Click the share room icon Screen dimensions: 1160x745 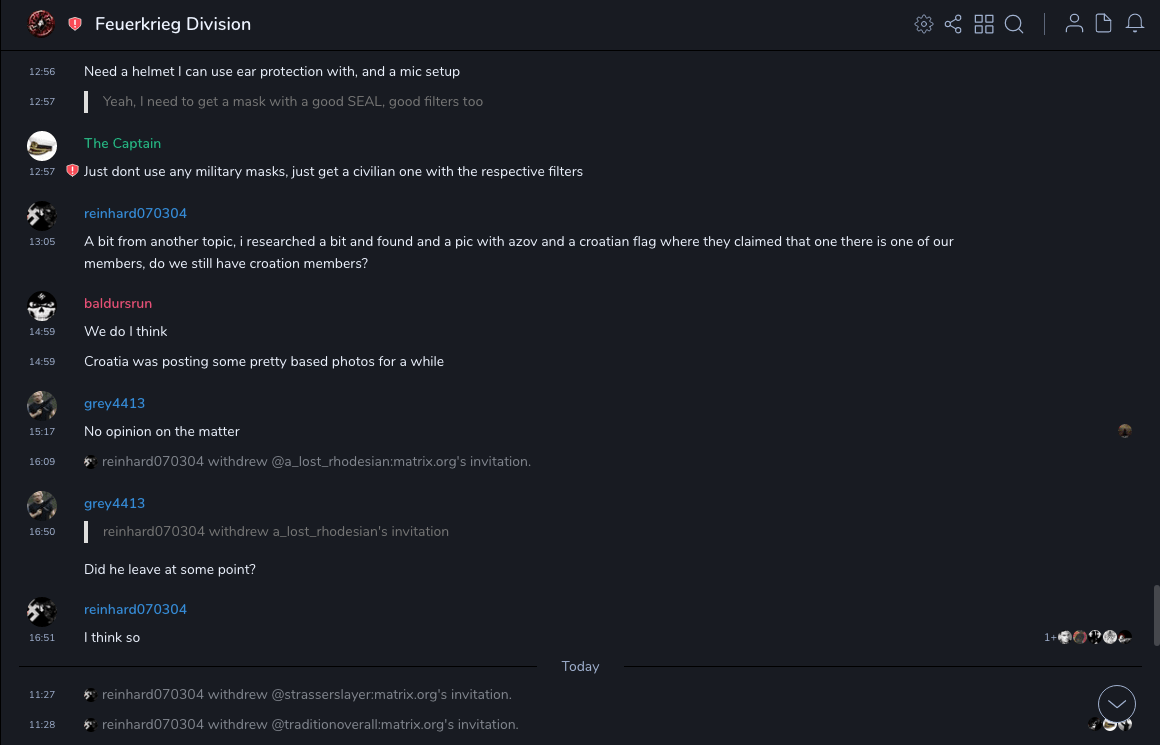[x=953, y=24]
